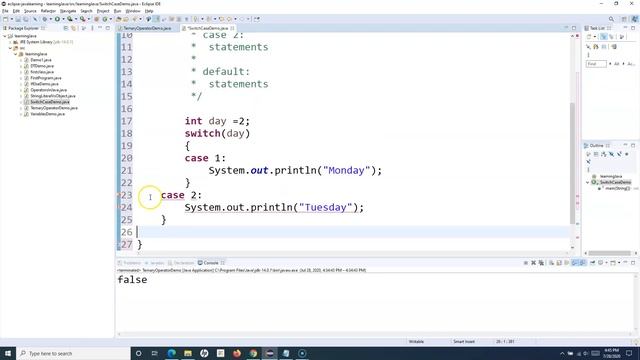Open the Source menu
Viewport: 640px width, 360px height.
coord(30,11)
